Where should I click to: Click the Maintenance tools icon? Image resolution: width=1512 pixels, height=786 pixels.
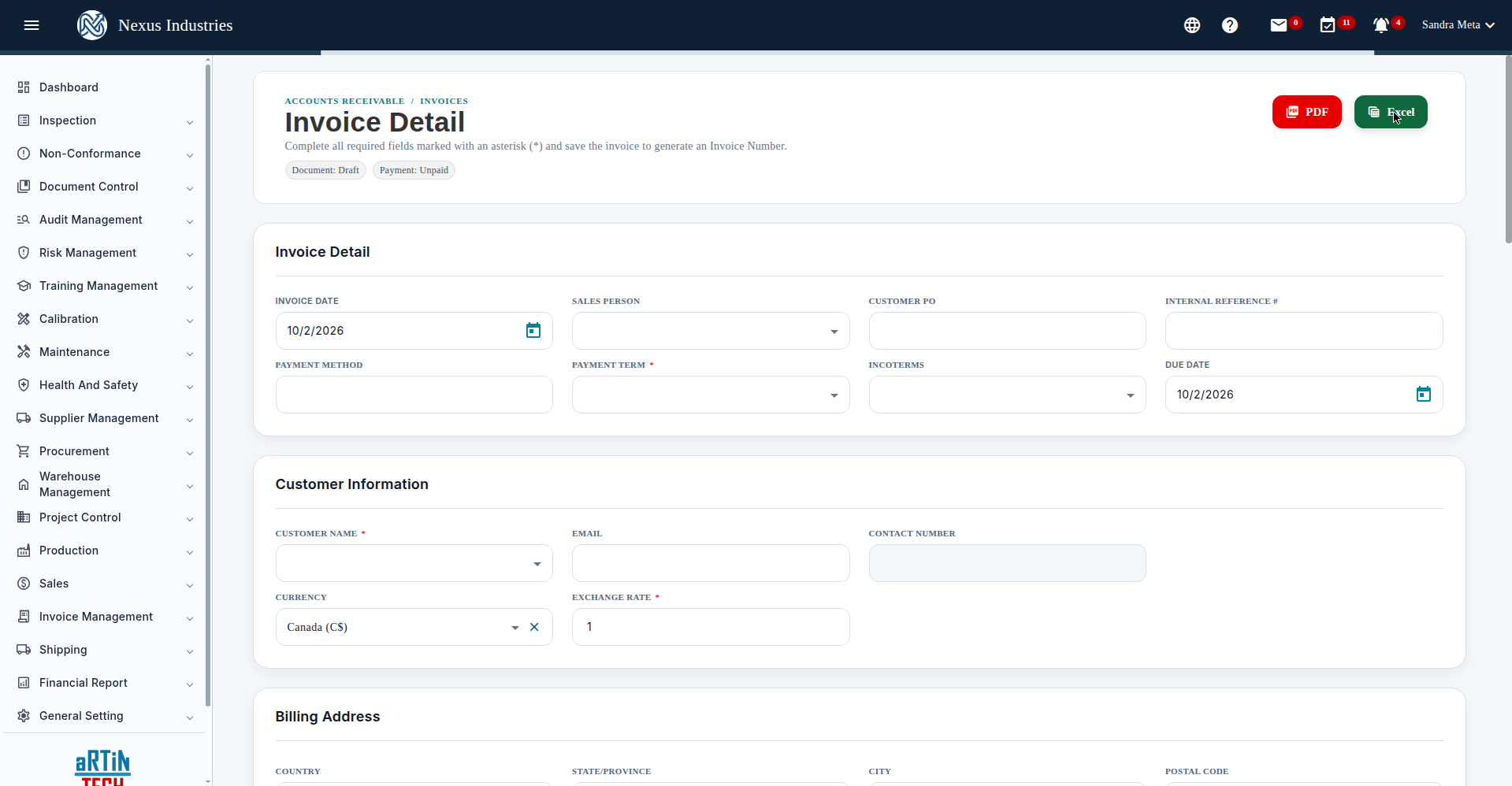[x=24, y=352]
